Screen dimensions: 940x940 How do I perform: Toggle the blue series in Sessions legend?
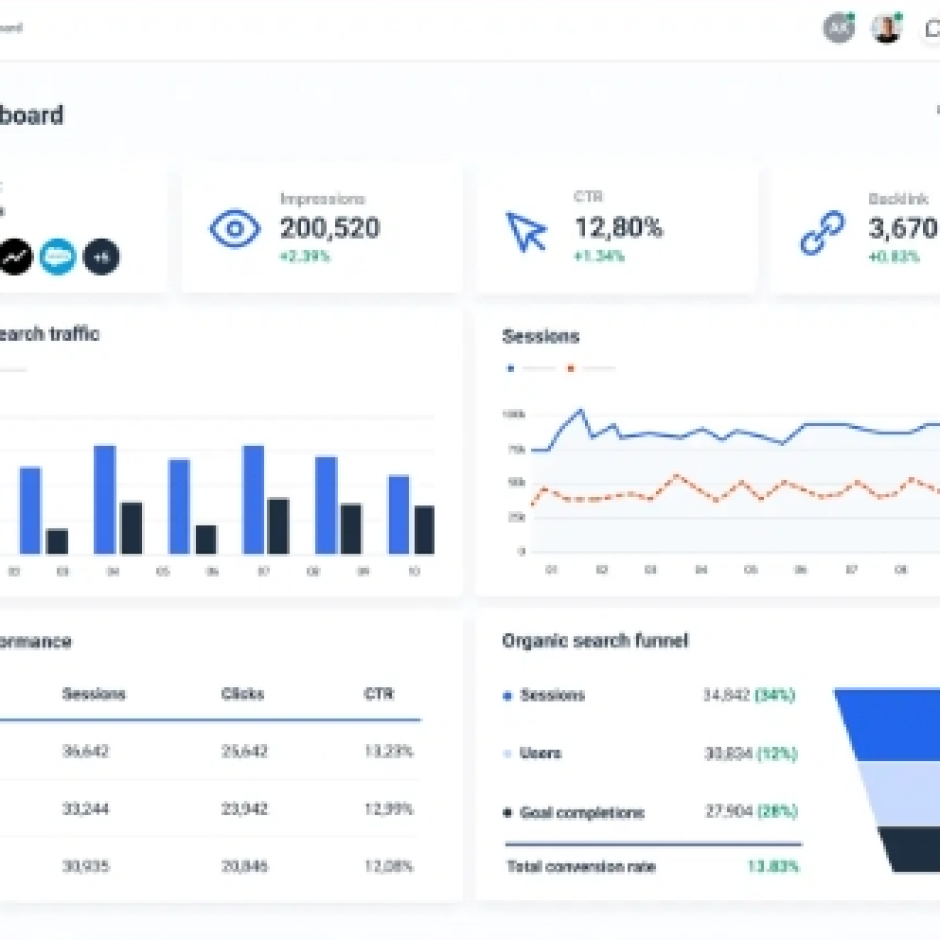511,368
